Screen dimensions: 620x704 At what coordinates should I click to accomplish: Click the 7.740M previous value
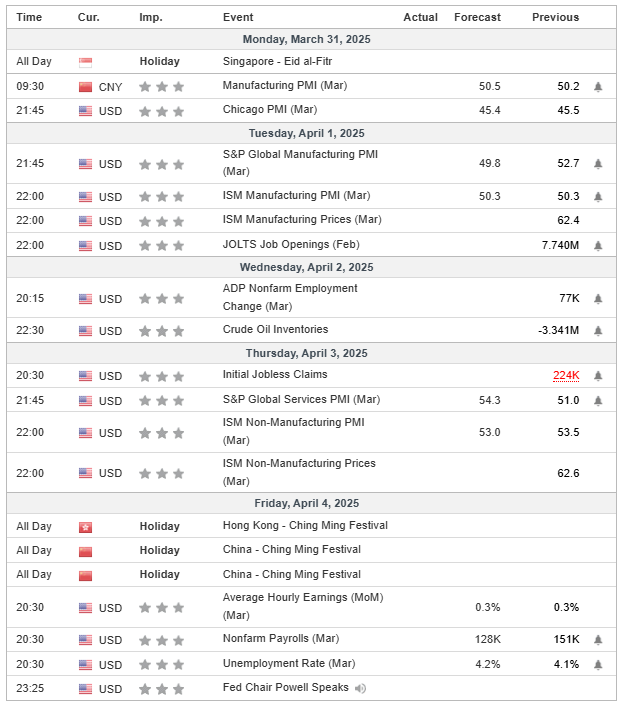pos(560,245)
